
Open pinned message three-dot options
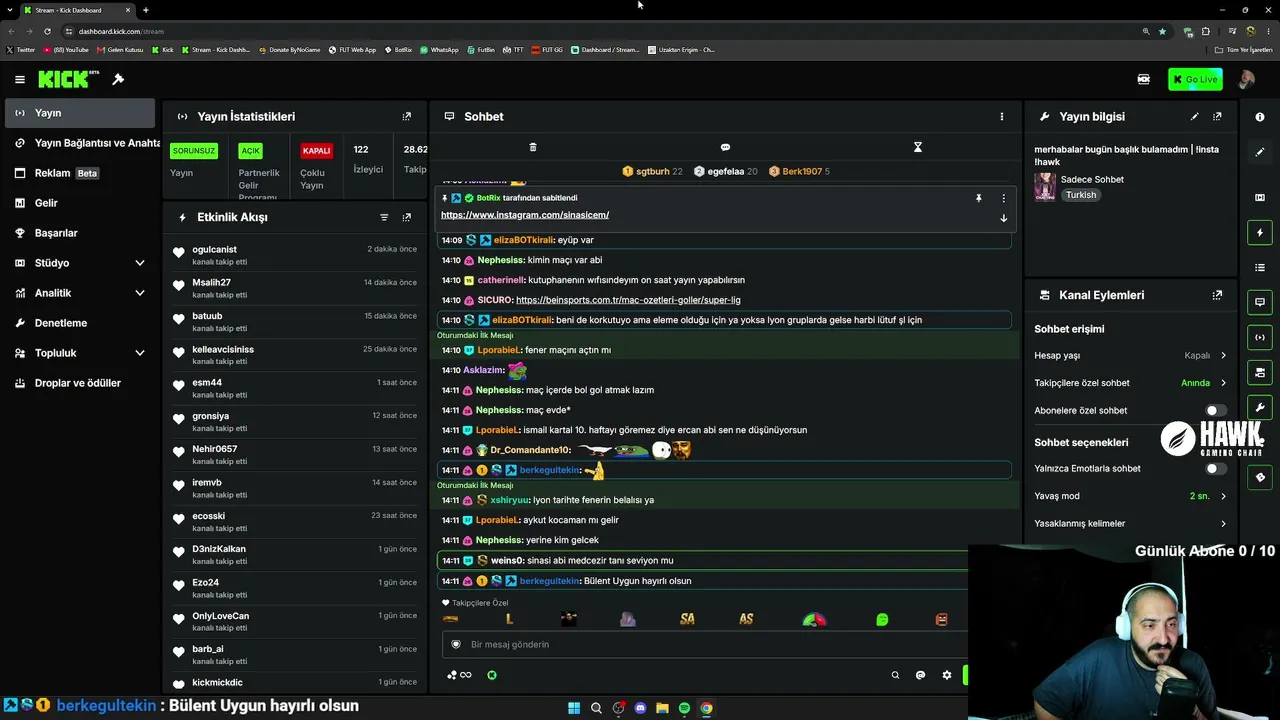[x=1004, y=198]
